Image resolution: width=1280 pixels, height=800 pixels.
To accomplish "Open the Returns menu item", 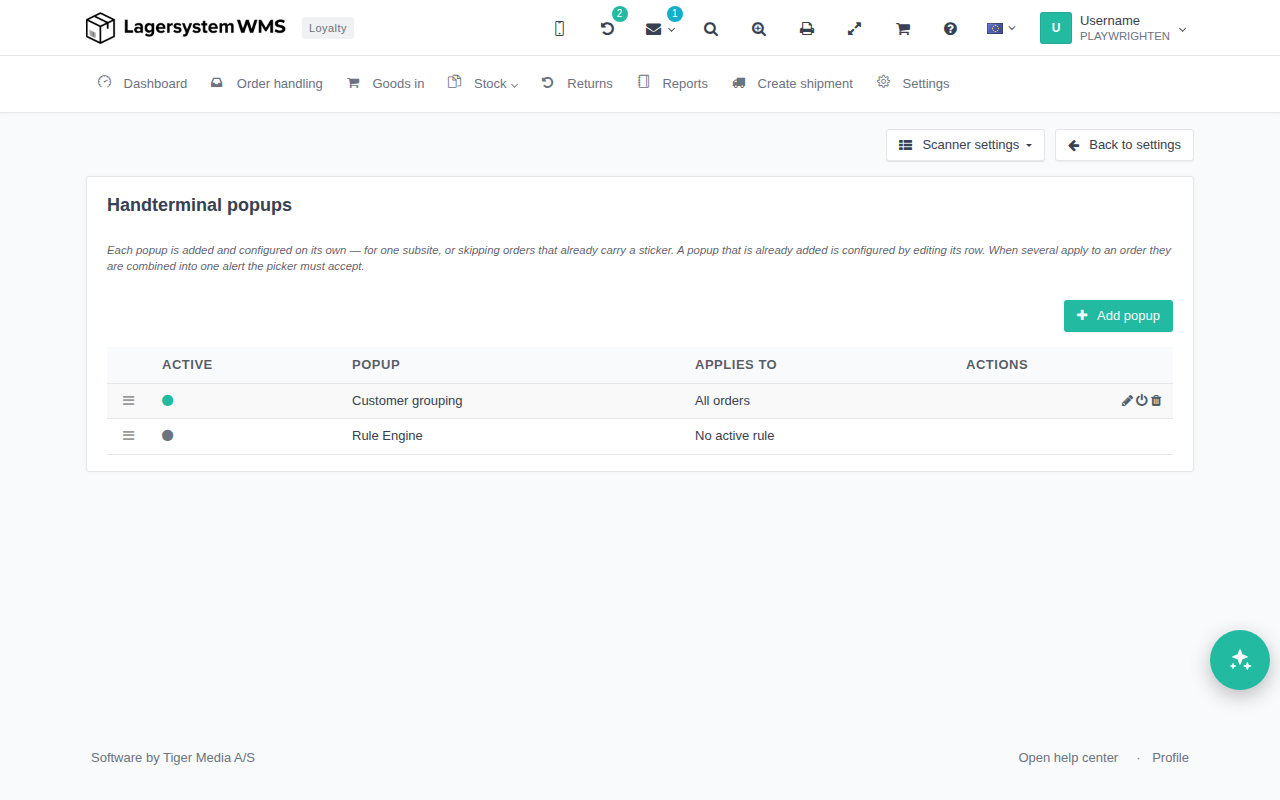I will click(577, 84).
